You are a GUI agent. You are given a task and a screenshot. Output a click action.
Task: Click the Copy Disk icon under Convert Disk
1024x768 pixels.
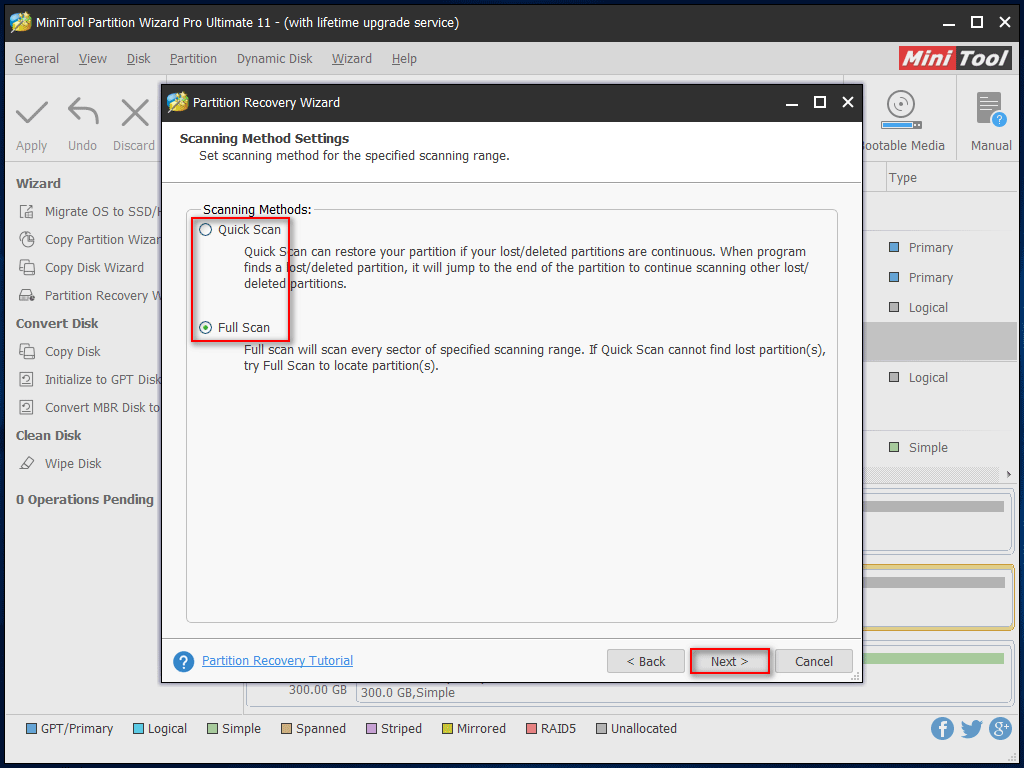(27, 351)
